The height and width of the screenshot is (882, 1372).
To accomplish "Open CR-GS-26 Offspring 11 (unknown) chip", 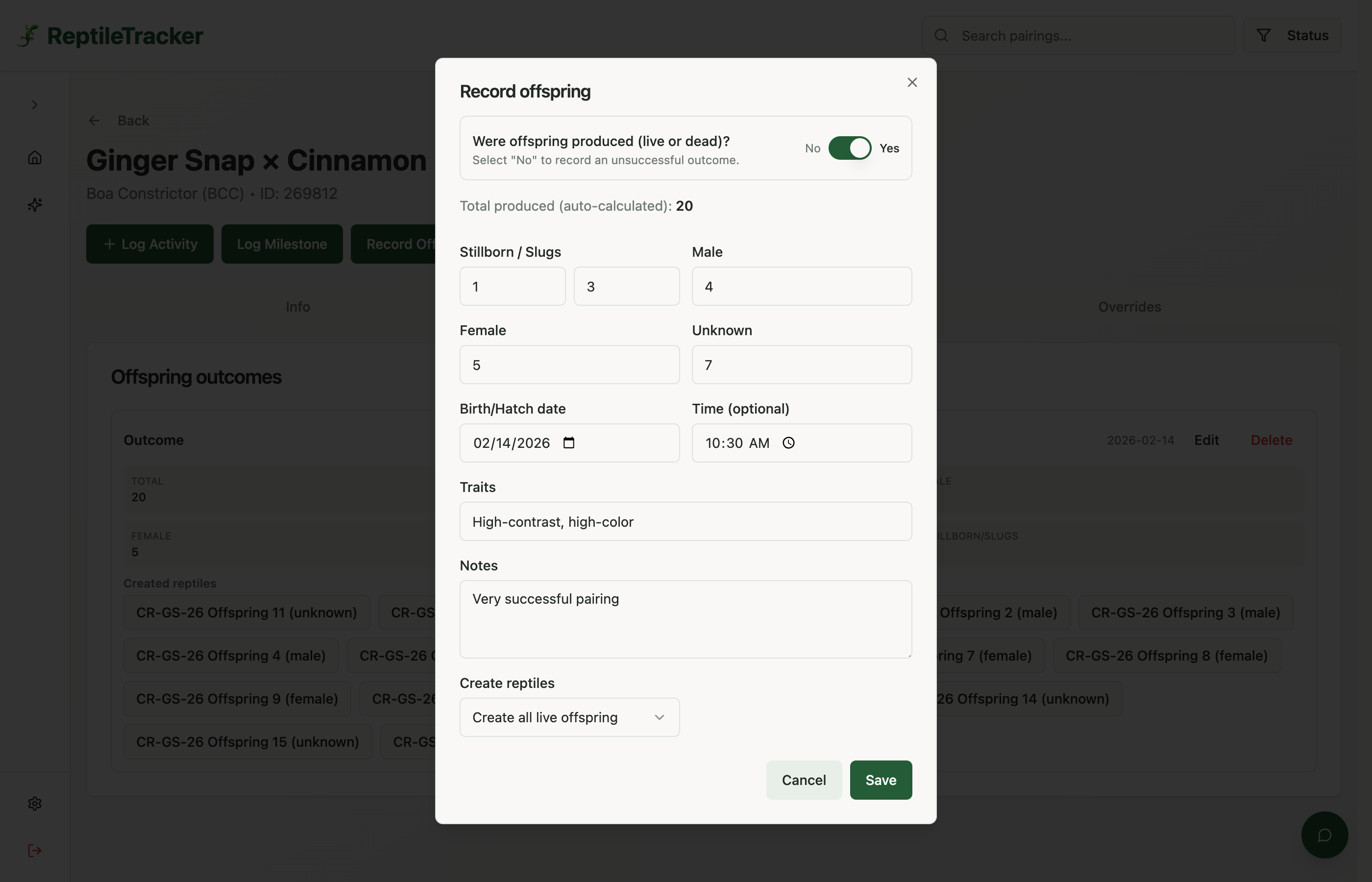I will point(247,612).
